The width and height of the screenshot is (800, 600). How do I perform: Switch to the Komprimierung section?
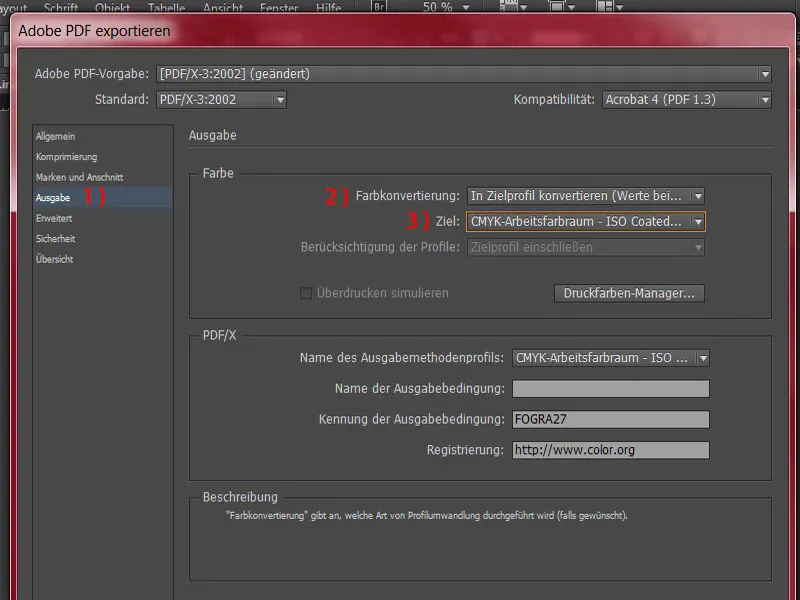click(69, 156)
